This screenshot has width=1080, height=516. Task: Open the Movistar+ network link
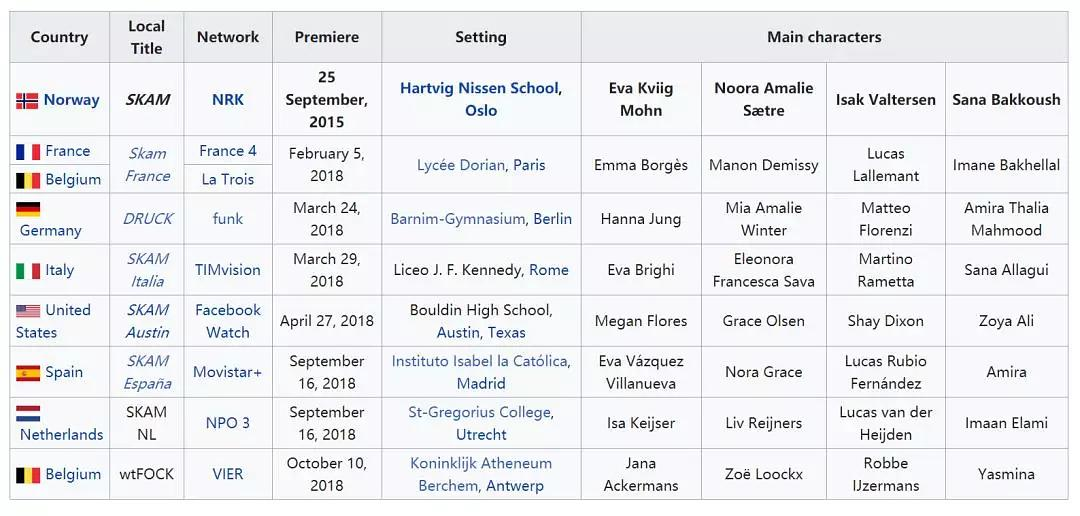tap(228, 372)
